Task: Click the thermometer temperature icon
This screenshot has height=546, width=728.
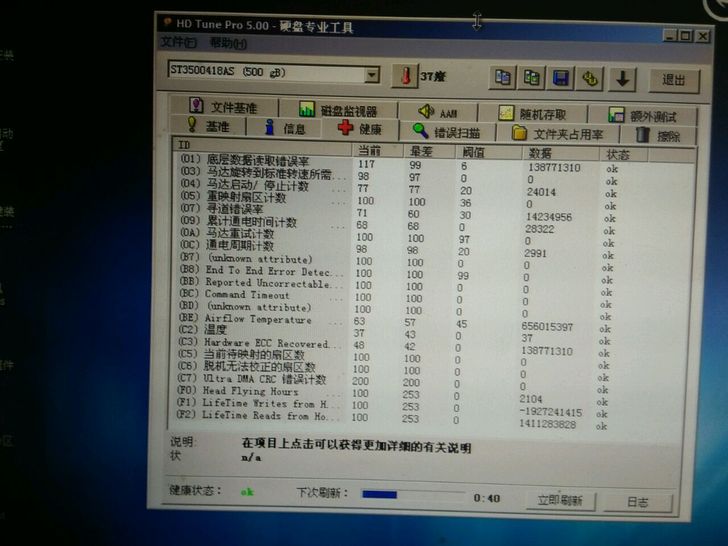Action: tap(405, 76)
